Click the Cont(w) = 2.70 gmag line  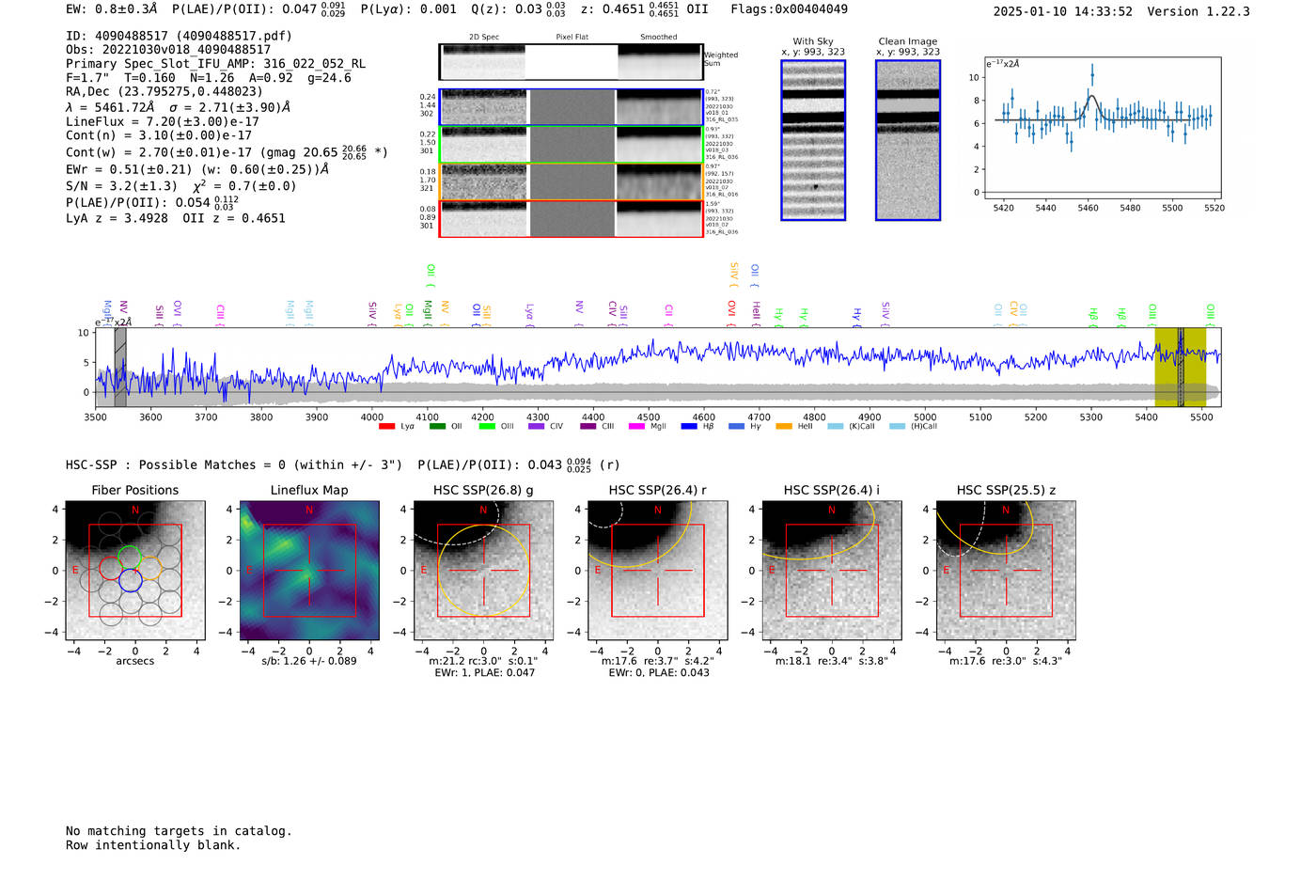click(x=227, y=151)
